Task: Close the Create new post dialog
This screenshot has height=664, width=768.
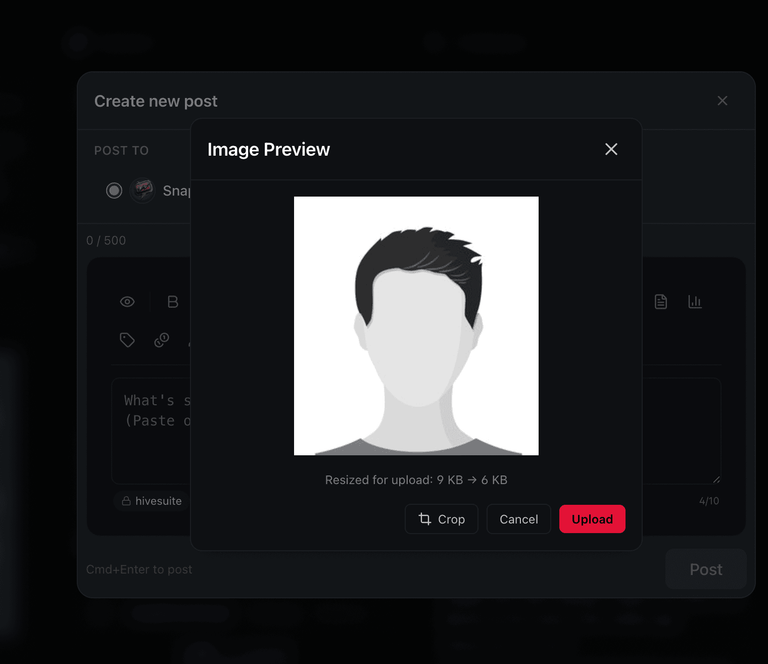Action: (722, 101)
